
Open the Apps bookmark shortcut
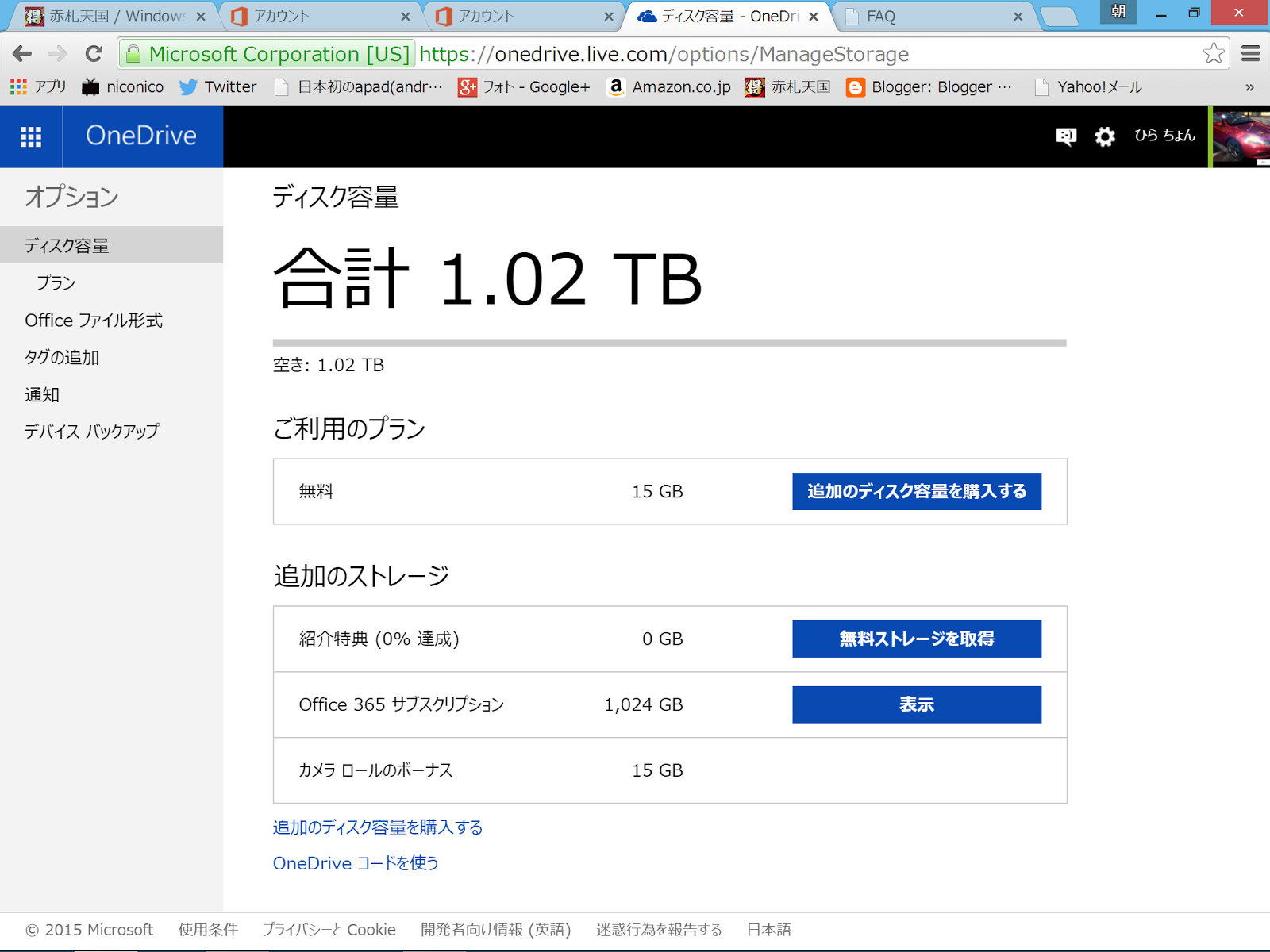point(38,87)
